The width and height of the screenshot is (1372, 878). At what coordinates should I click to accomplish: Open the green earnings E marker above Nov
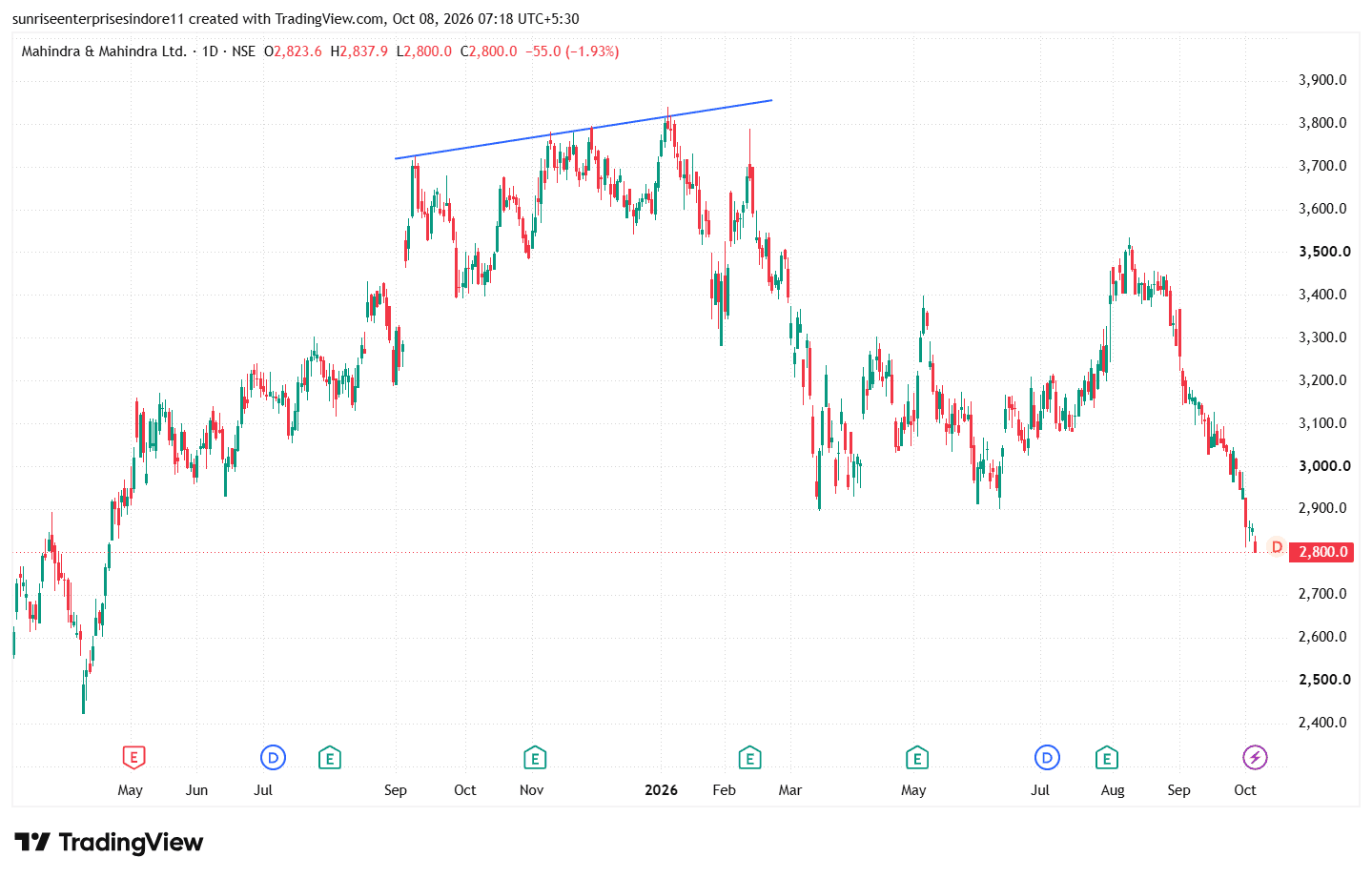point(534,758)
